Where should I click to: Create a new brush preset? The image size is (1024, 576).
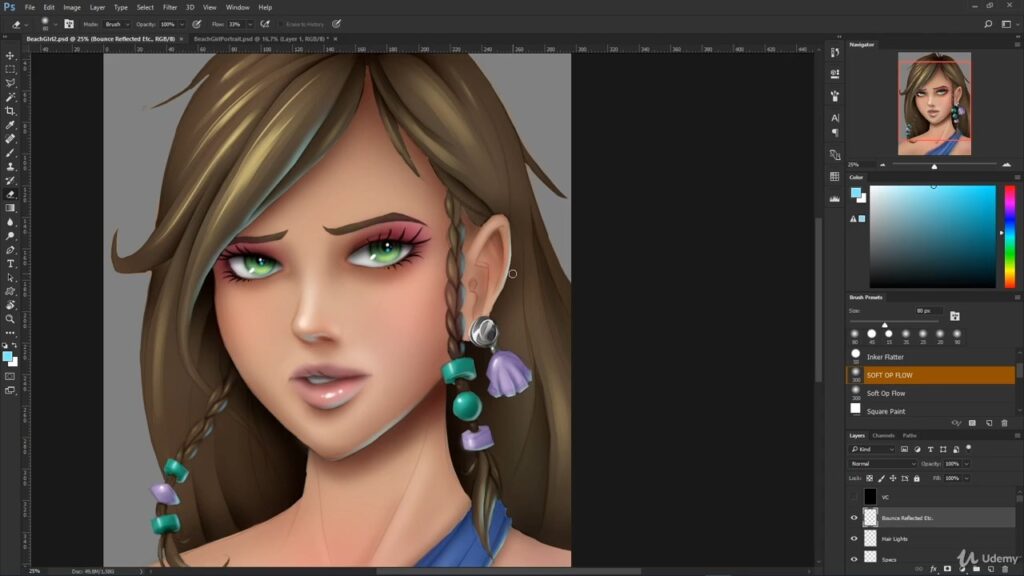click(989, 423)
